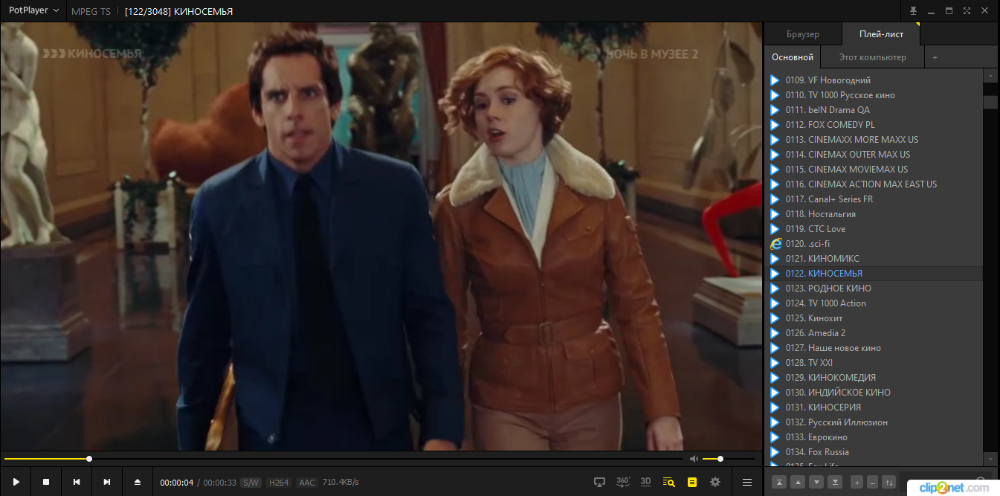Viewport: 1000px width, 496px height.
Task: Select 0112. FOX COMEDY PL
Action: [x=873, y=125]
